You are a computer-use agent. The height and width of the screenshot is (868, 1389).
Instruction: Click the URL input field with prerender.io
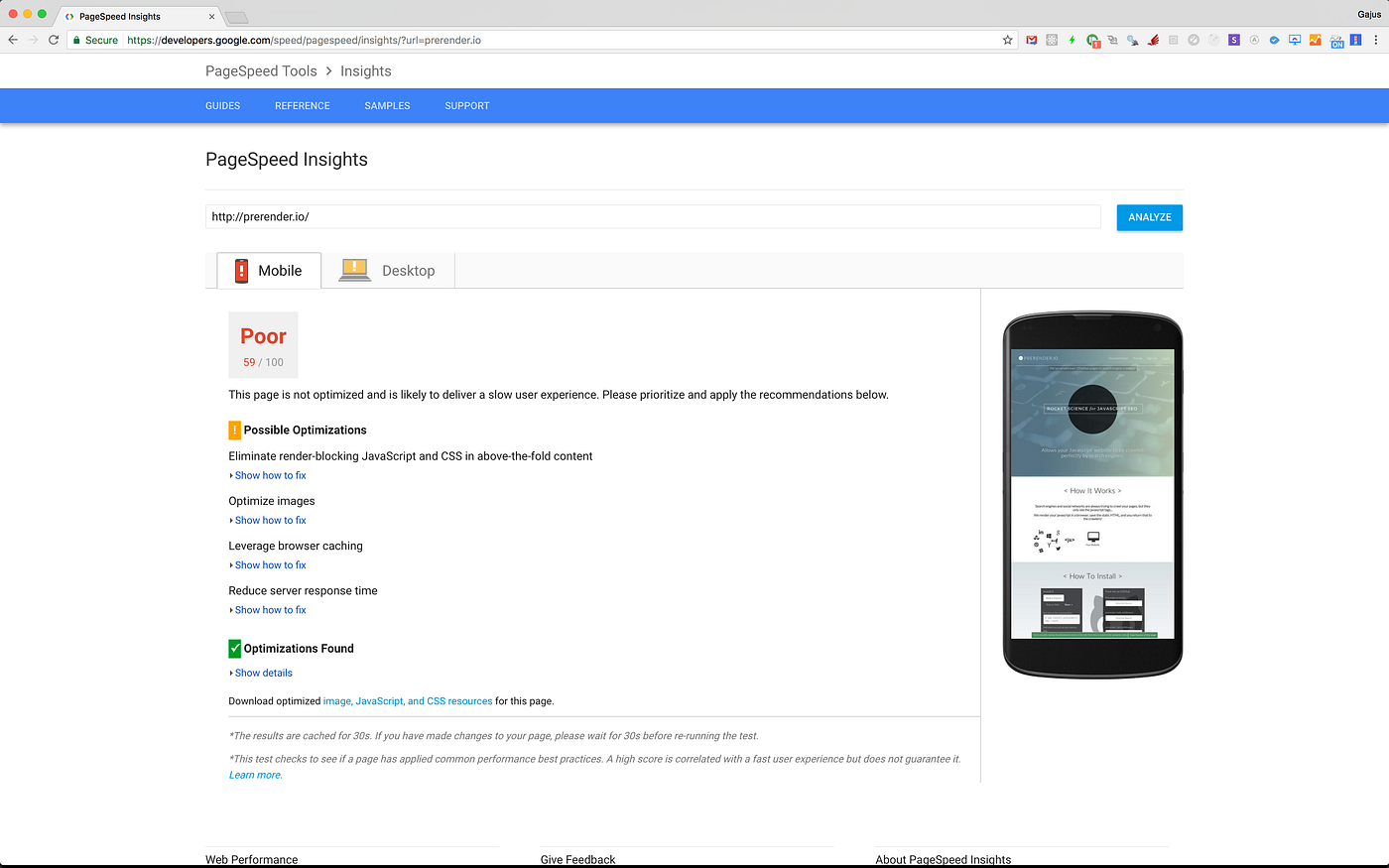coord(652,216)
